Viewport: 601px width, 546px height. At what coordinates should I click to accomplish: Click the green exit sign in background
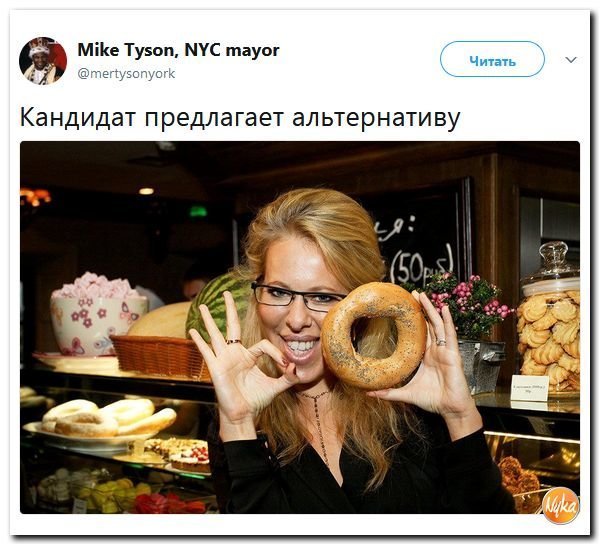pos(198,212)
